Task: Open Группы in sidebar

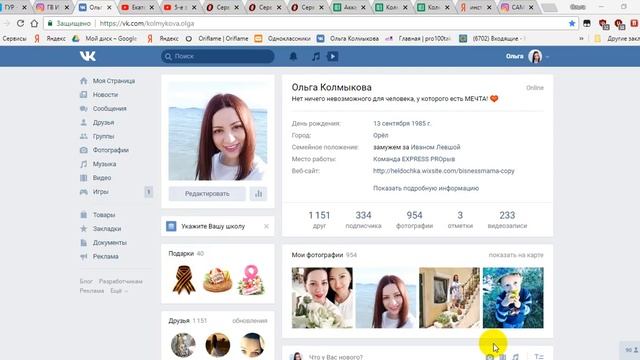Action: coord(103,136)
